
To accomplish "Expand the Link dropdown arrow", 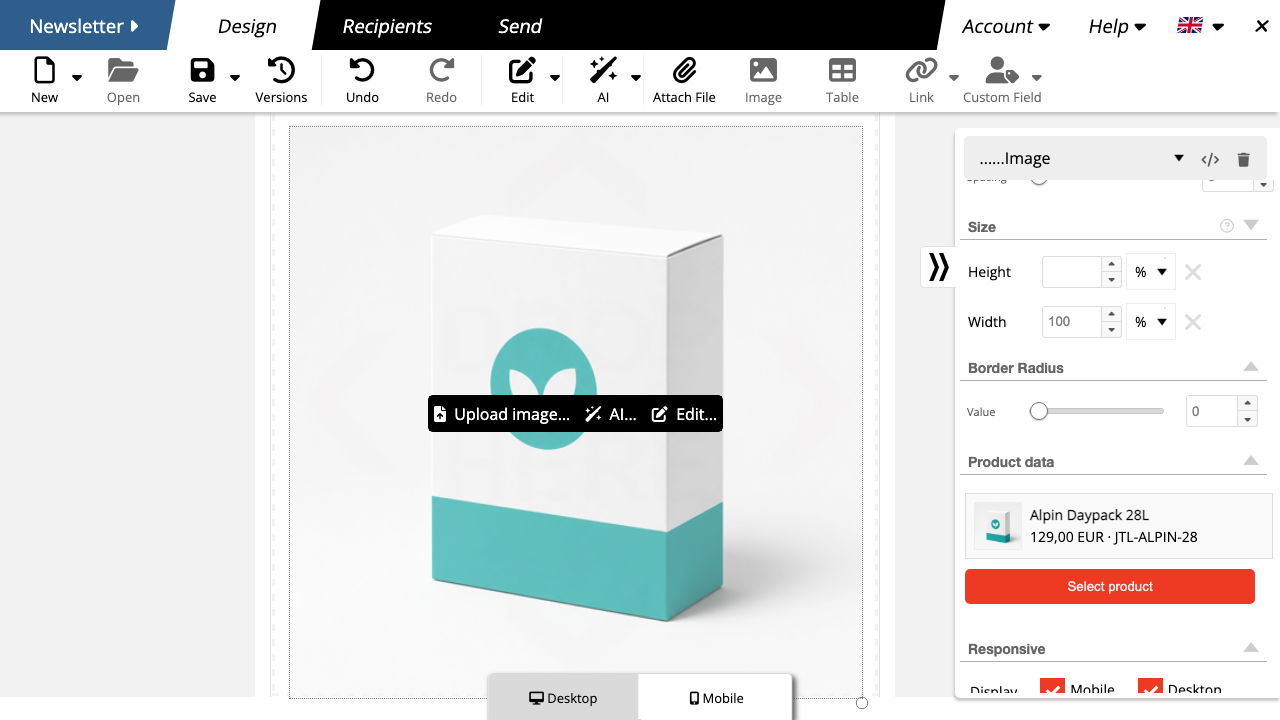I will click(954, 78).
